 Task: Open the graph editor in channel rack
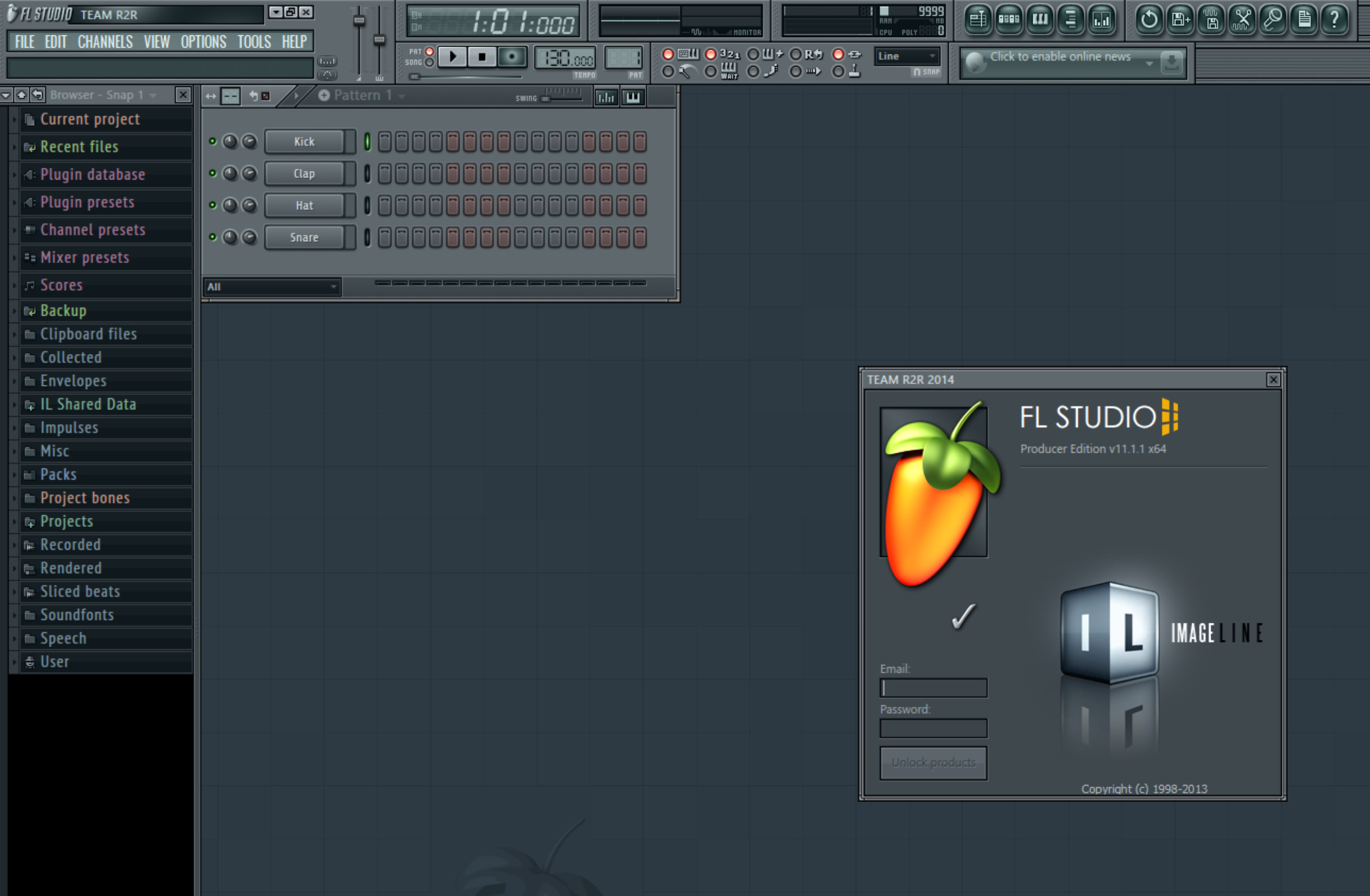(x=605, y=97)
